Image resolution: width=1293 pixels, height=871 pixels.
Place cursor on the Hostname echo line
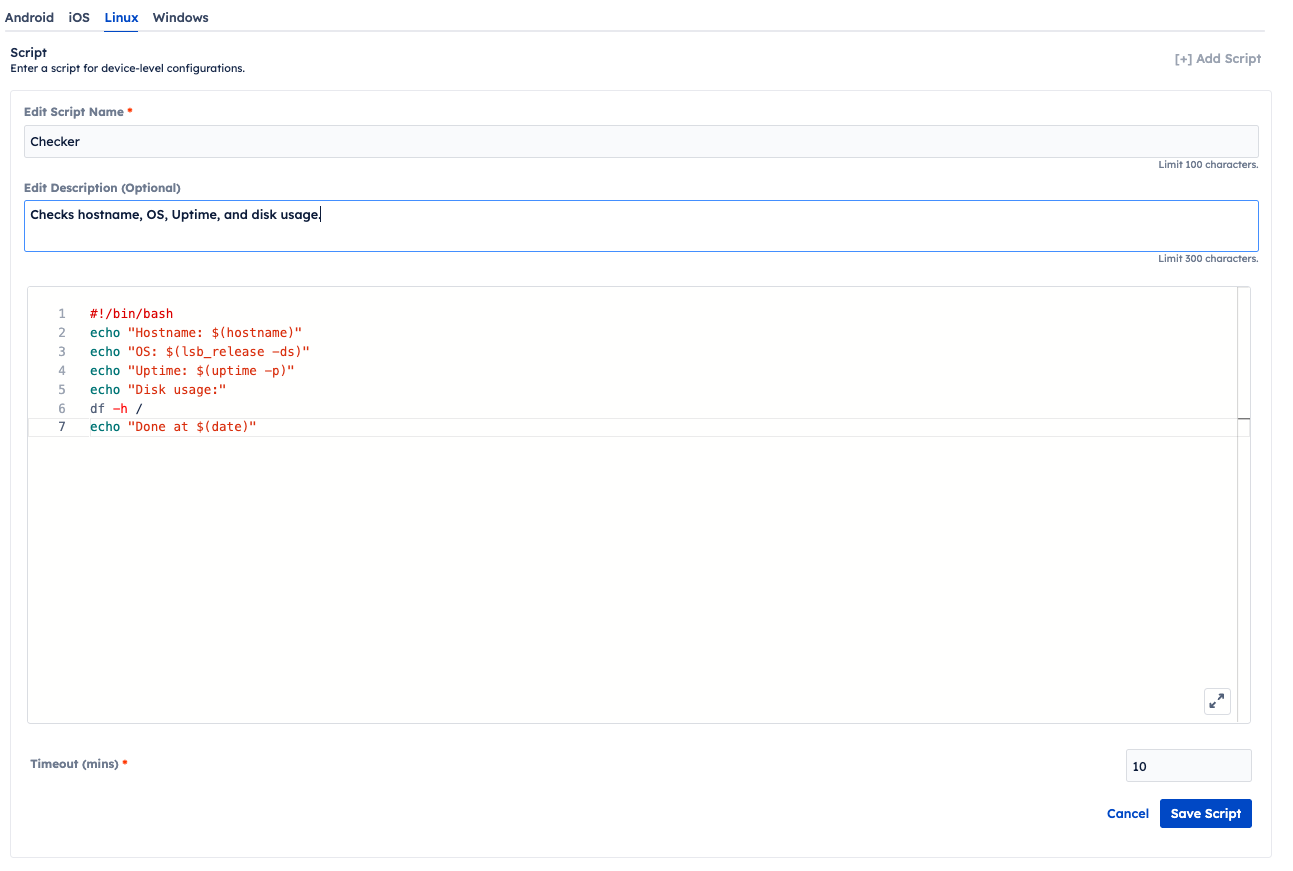tap(196, 333)
